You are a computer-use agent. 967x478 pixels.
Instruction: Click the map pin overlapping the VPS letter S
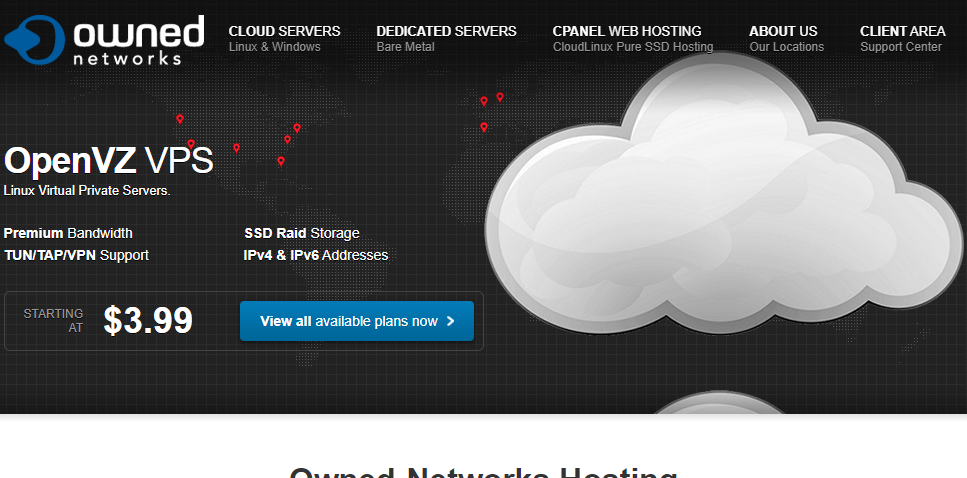[x=191, y=144]
